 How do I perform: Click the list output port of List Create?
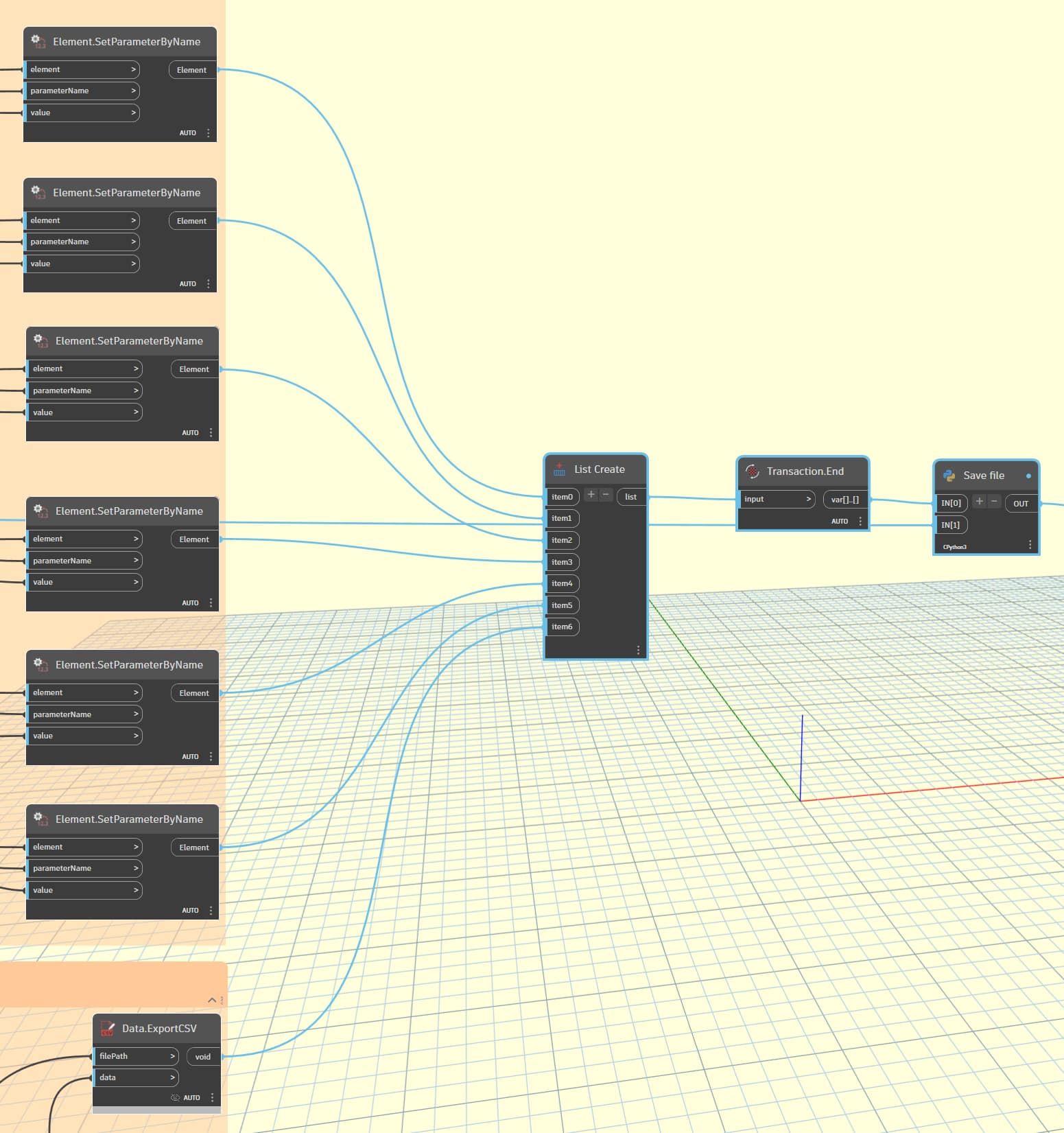click(631, 497)
